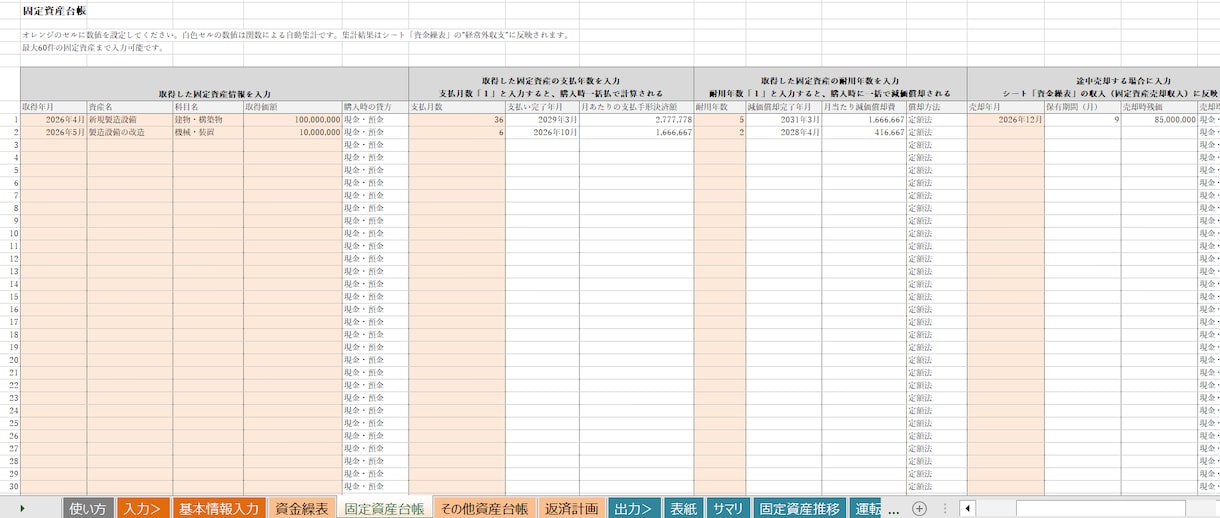Click the 売却年月 column header
Viewport: 1220px width, 518px height.
tap(1006, 106)
